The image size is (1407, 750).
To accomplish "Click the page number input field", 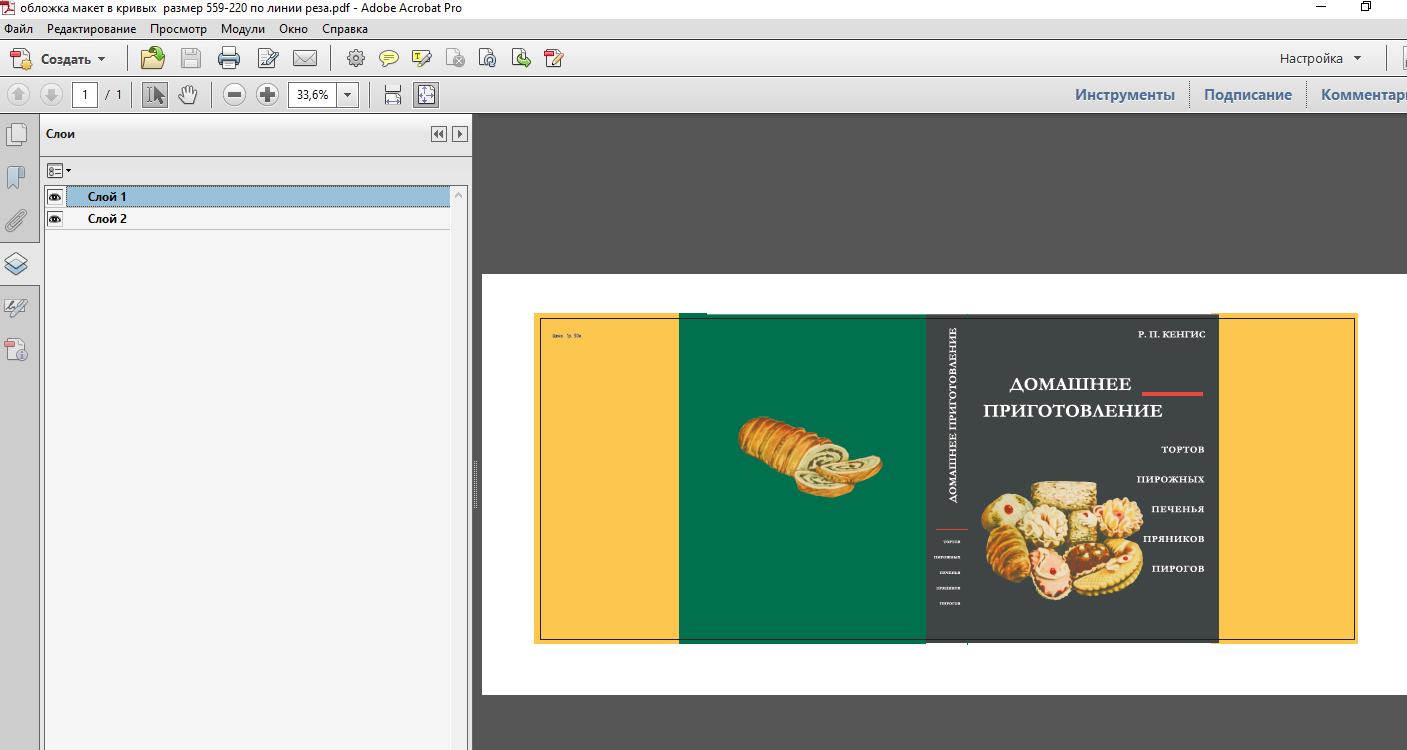I will point(85,95).
